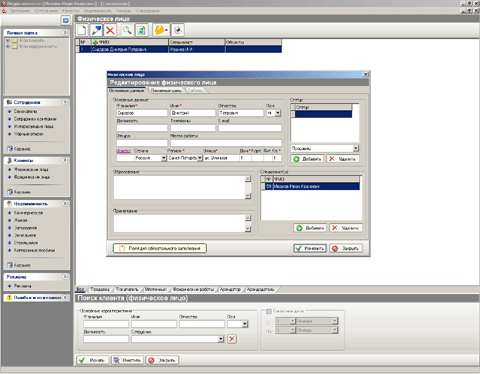Click the Изменить button with green checkmark
The width and height of the screenshot is (480, 374).
(310, 248)
